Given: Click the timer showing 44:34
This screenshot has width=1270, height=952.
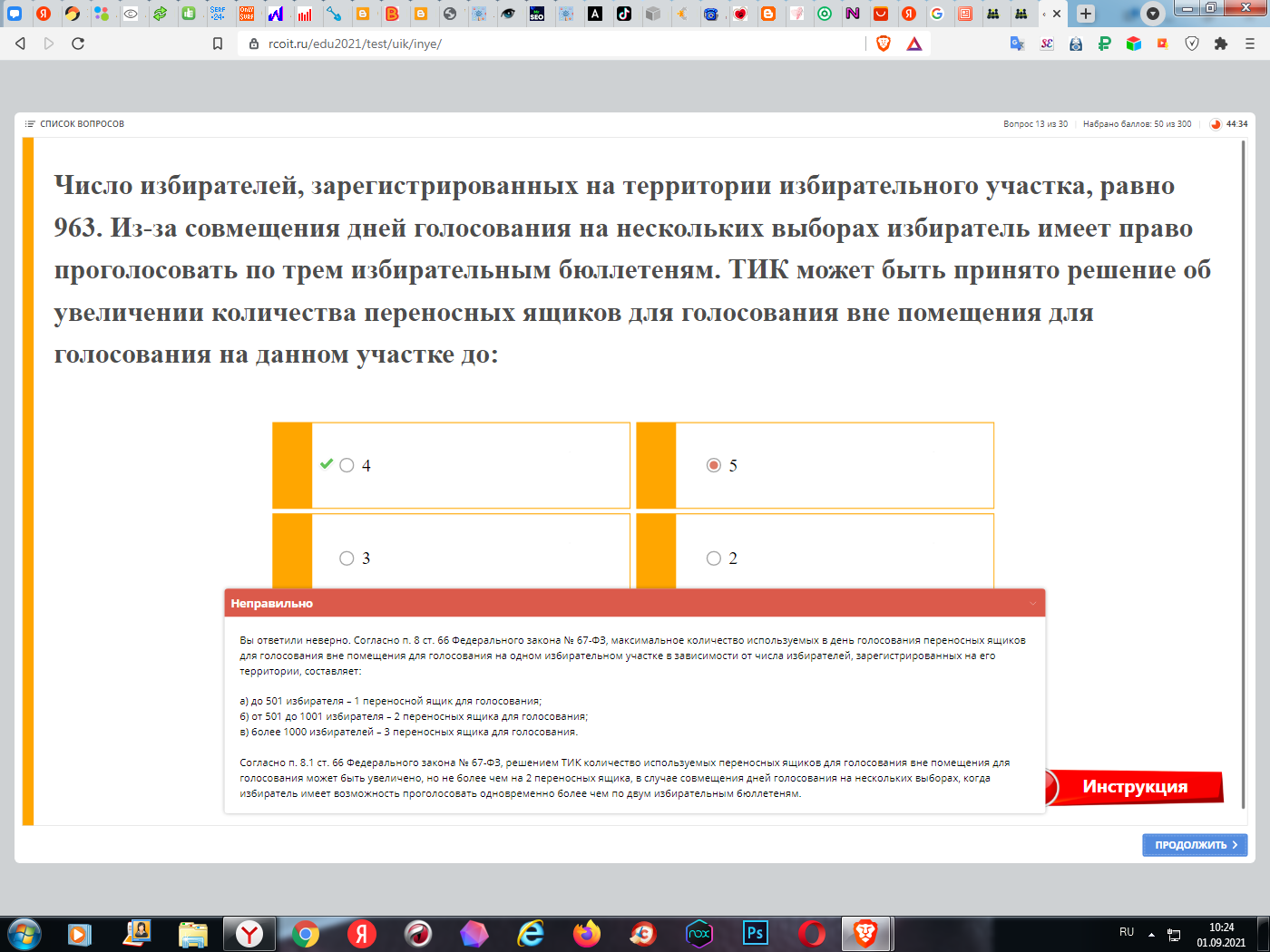Looking at the screenshot, I should point(1229,124).
